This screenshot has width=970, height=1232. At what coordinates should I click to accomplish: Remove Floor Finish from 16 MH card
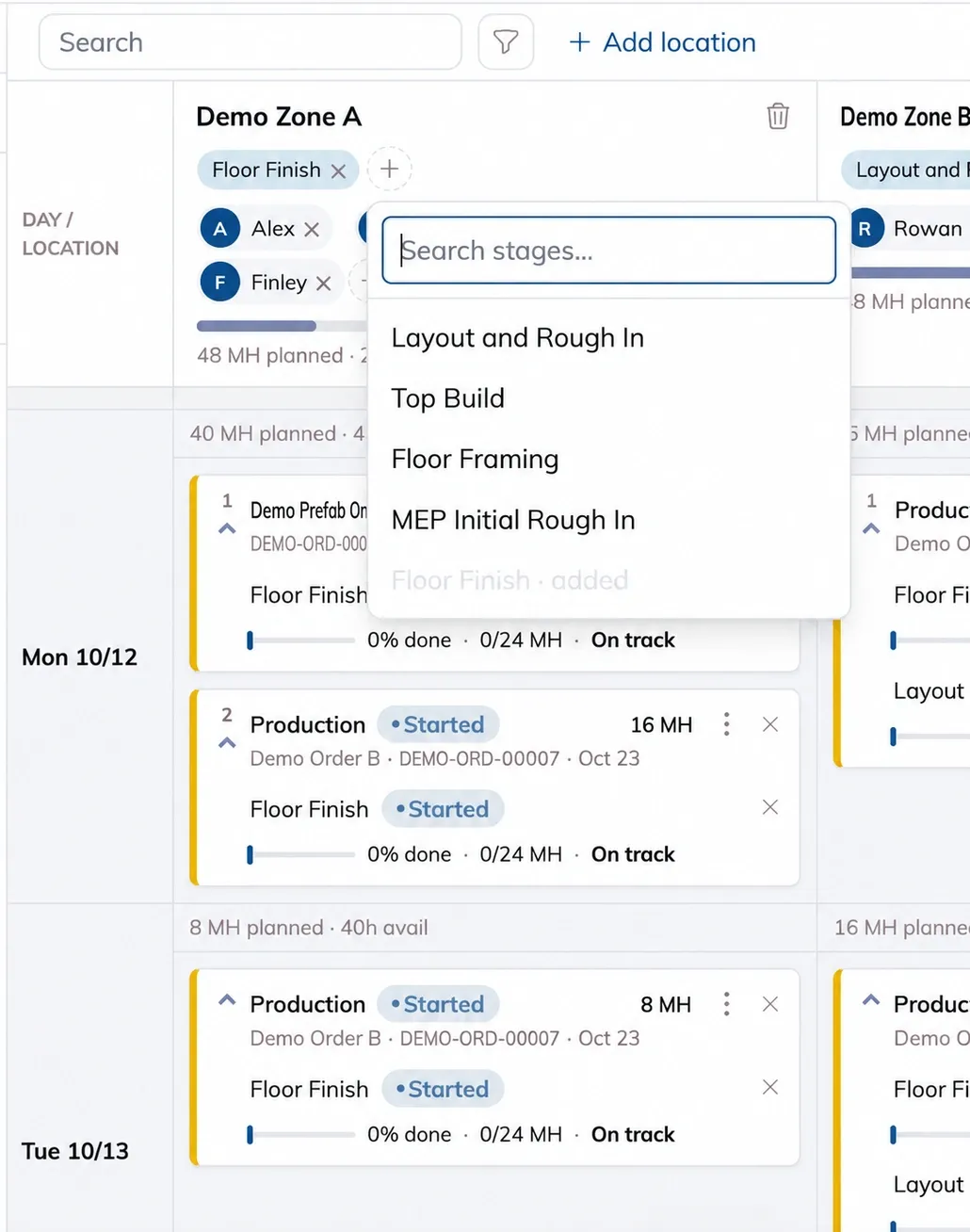click(770, 807)
